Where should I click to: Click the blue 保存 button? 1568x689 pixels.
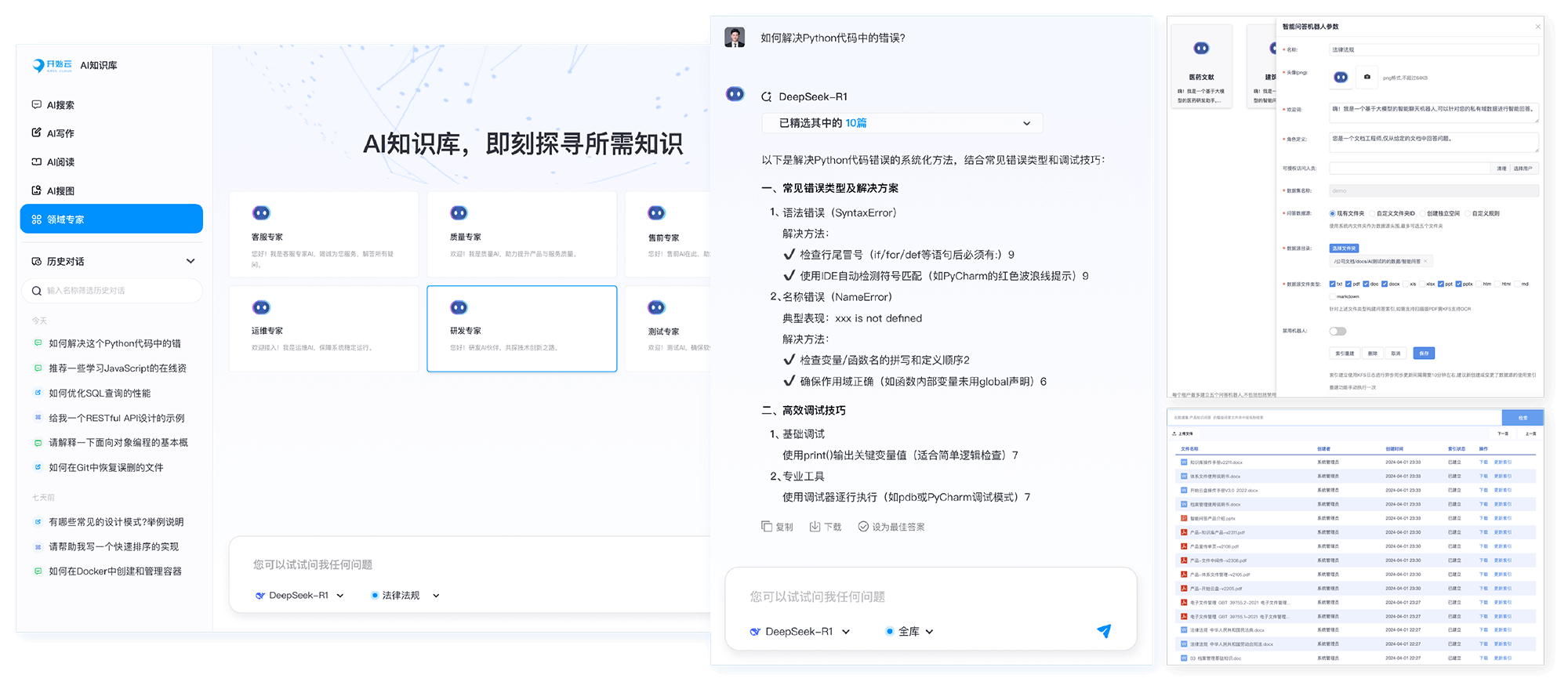click(x=1424, y=354)
